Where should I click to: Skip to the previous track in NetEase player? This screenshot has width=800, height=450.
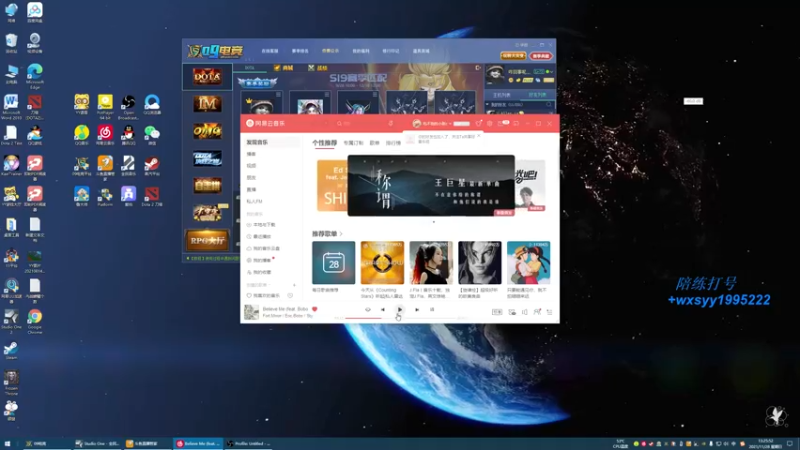pyautogui.click(x=383, y=310)
